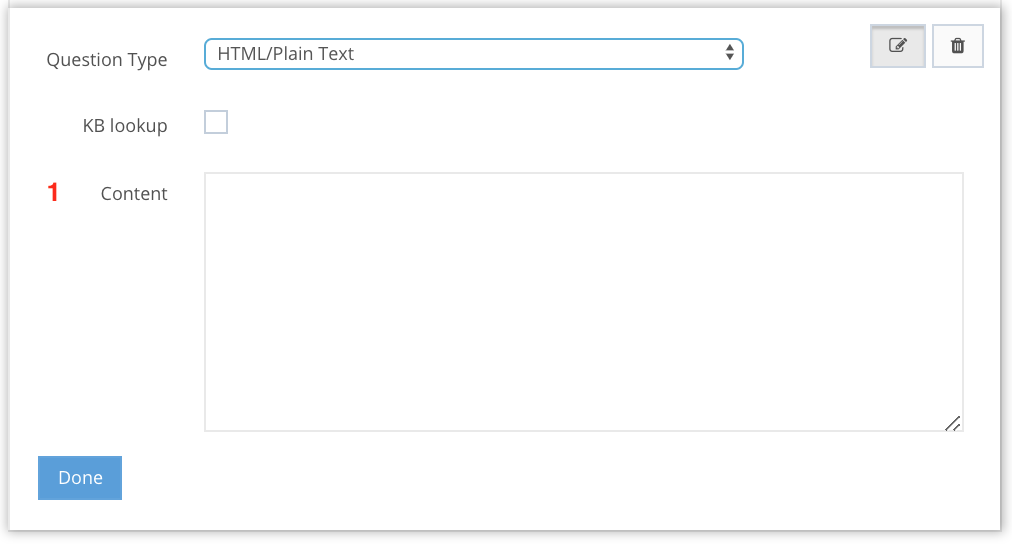Select the Question Type combo box
Image resolution: width=1012 pixels, height=544 pixels.
(x=473, y=54)
